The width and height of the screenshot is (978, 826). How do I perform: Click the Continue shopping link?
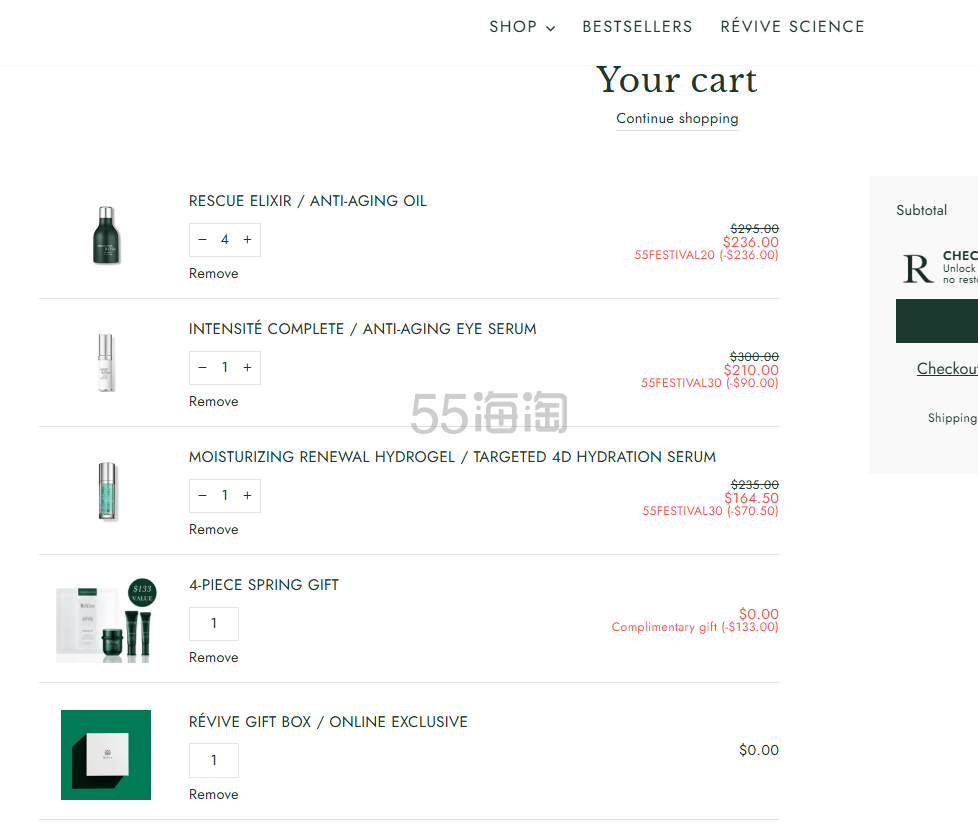coord(677,118)
